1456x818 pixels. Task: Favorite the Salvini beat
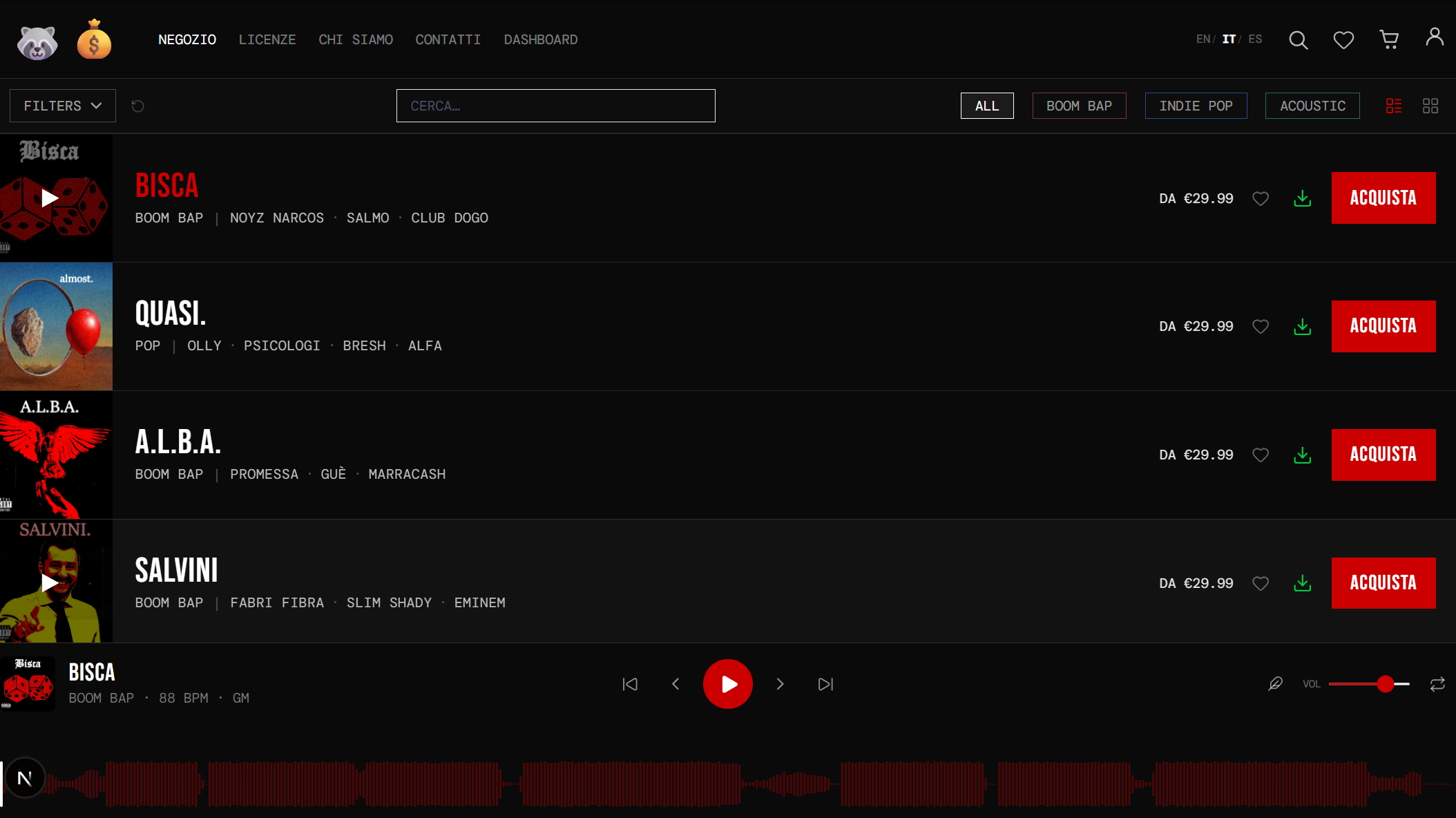[1261, 584]
